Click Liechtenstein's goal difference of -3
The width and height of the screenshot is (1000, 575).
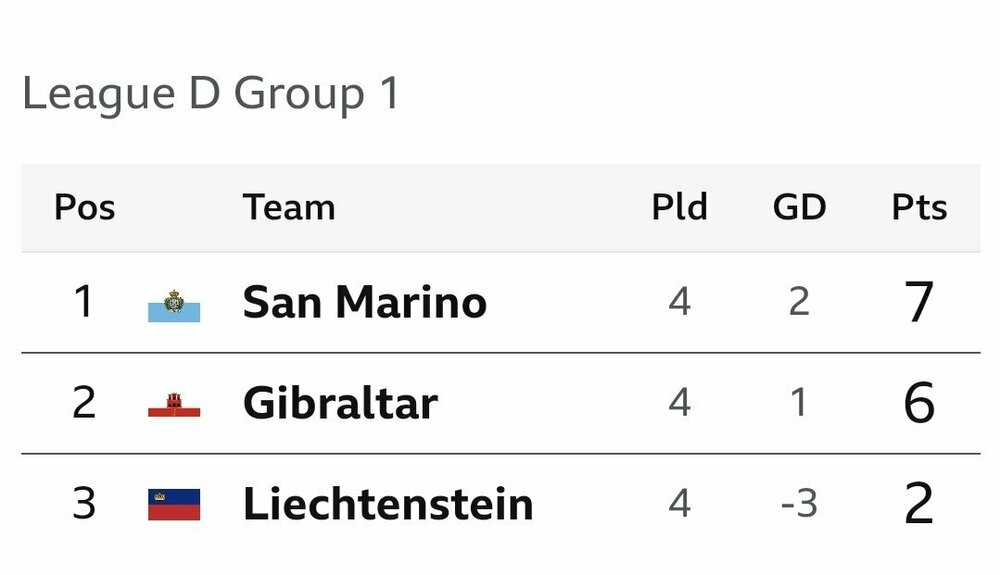tap(799, 504)
